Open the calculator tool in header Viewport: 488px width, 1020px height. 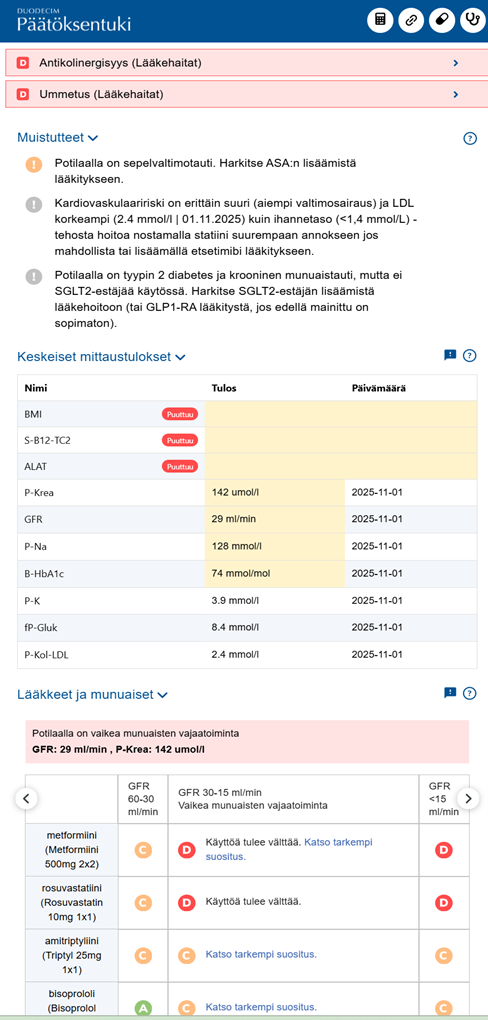pyautogui.click(x=380, y=20)
